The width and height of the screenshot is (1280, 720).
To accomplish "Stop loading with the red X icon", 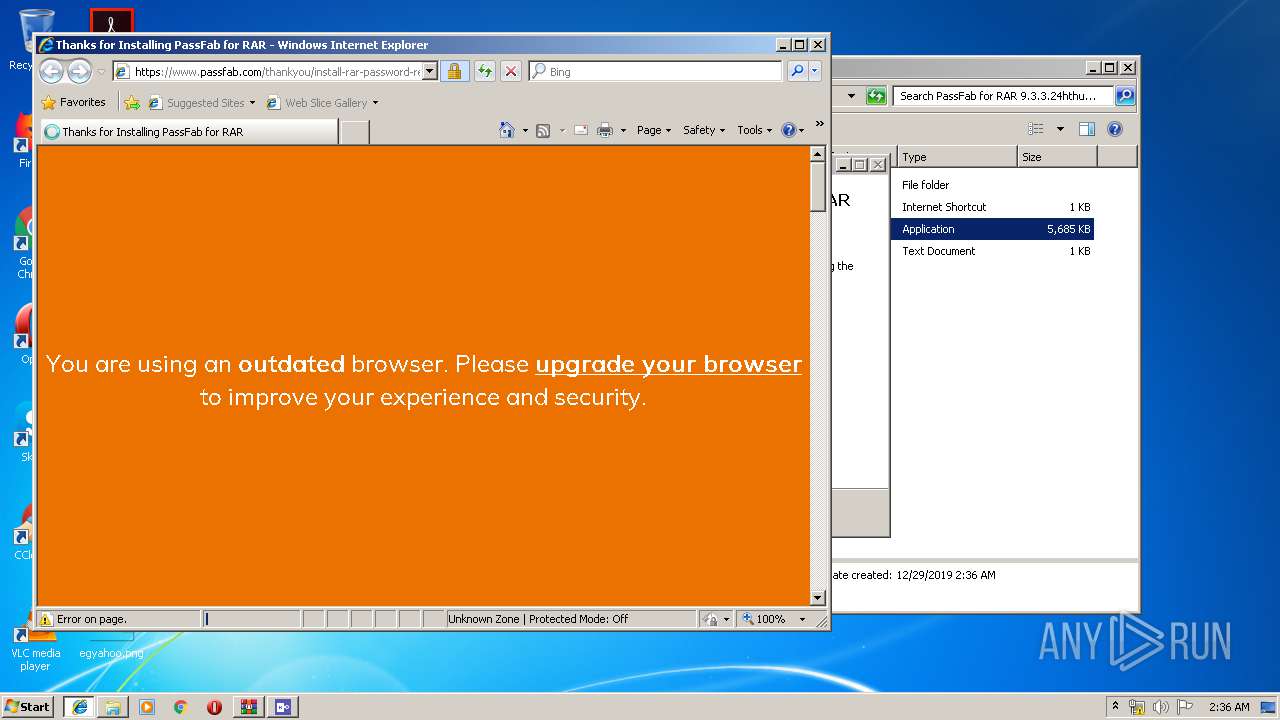I will tap(510, 71).
